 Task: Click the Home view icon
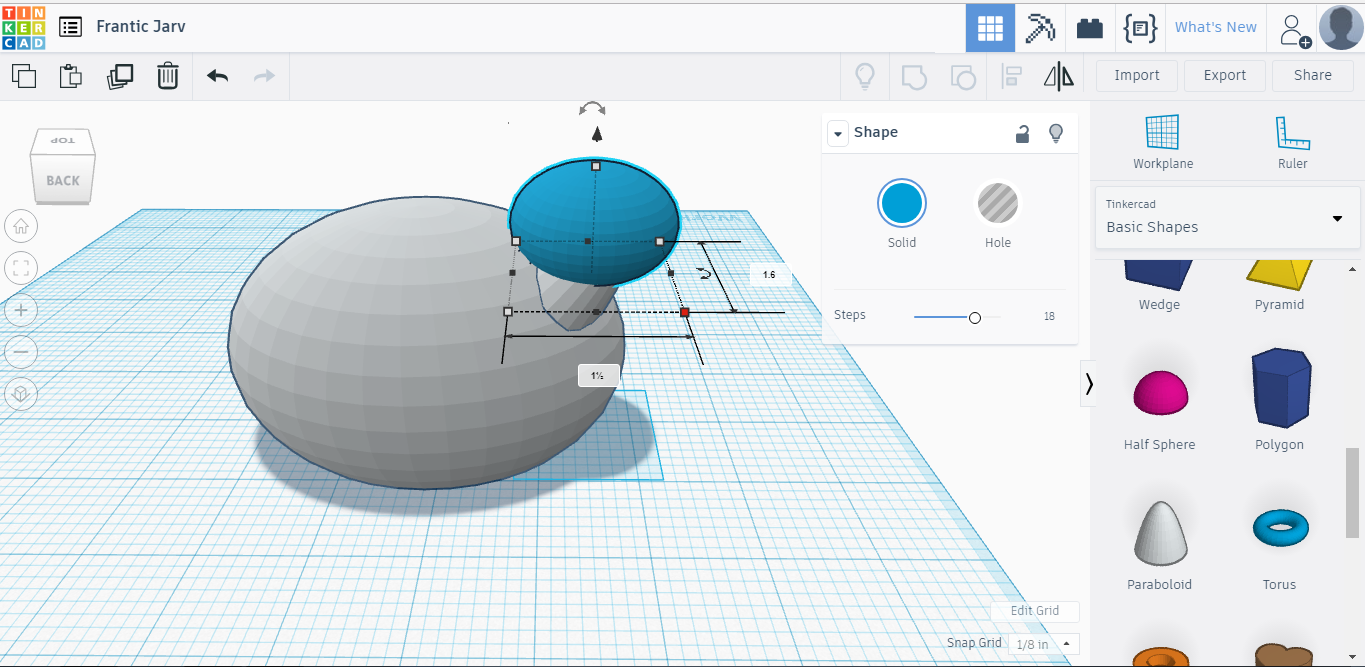[x=21, y=227]
